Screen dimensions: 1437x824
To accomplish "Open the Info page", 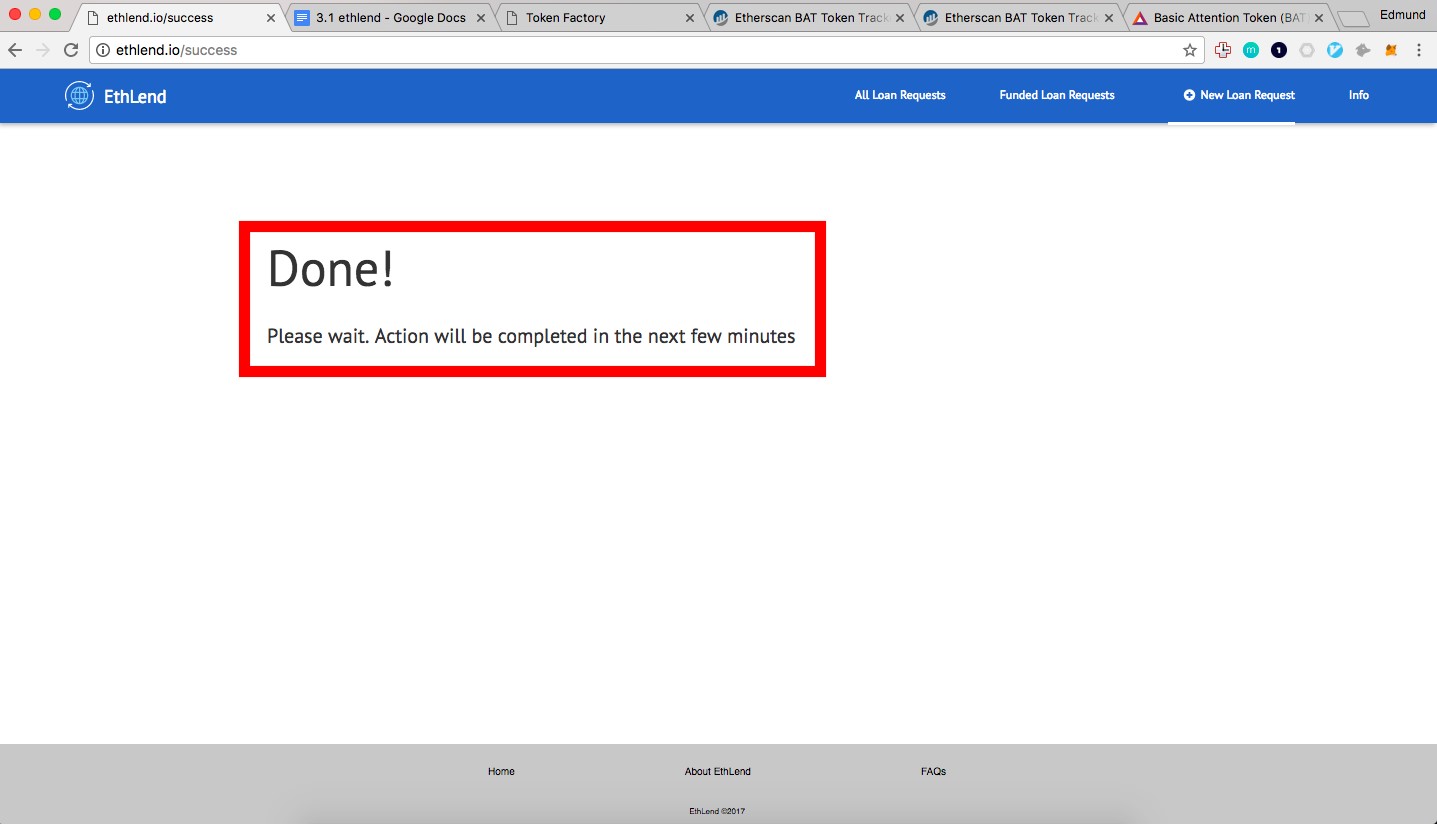I will tap(1358, 95).
